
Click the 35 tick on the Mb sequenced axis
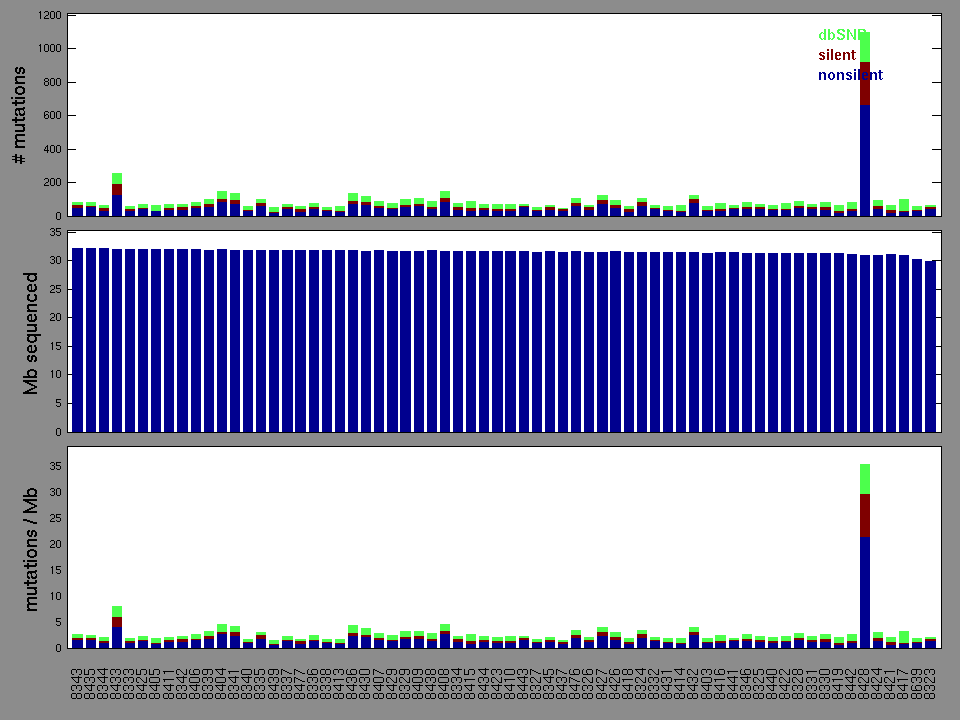(x=57, y=232)
